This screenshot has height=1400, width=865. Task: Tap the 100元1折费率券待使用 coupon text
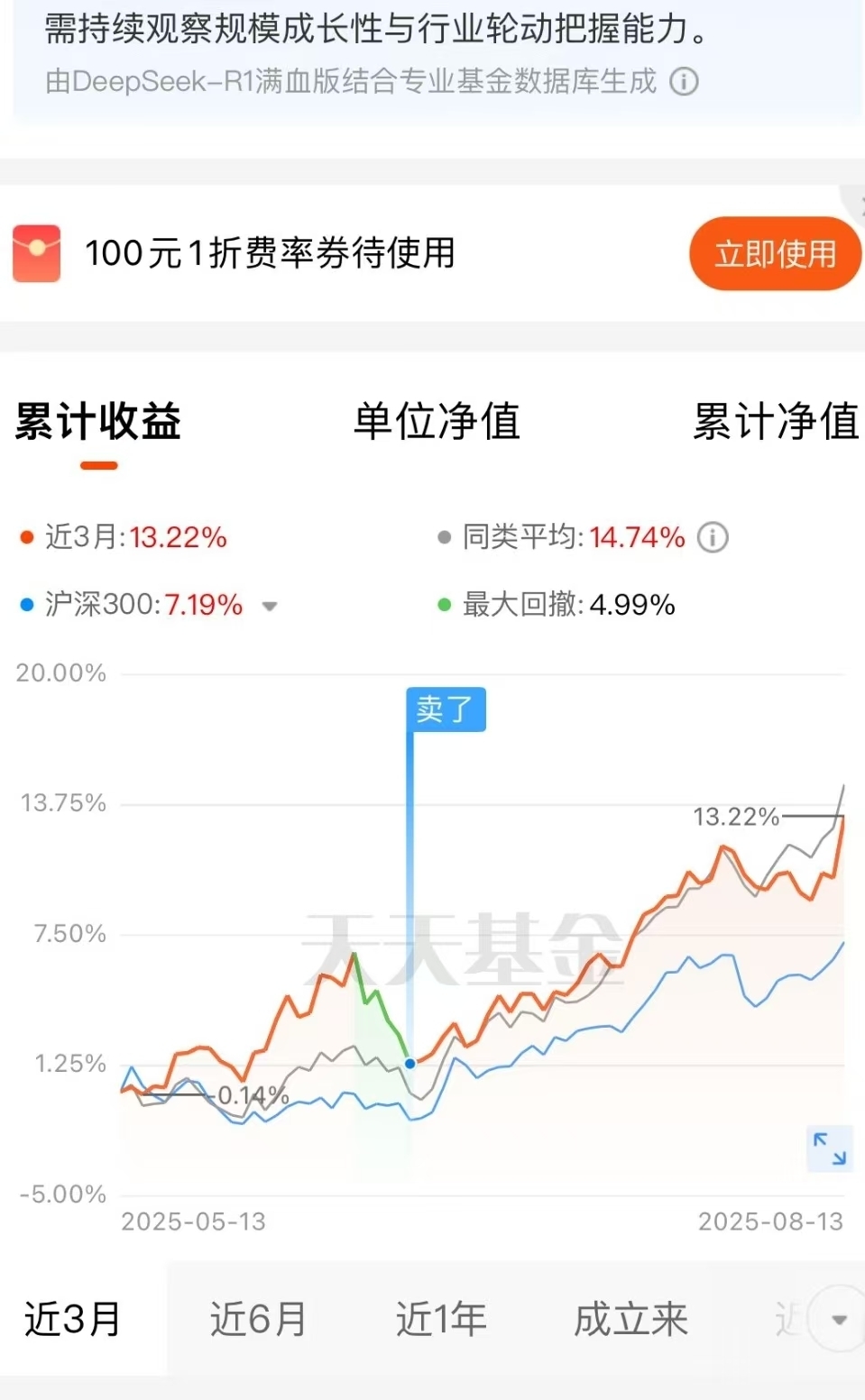click(x=270, y=253)
